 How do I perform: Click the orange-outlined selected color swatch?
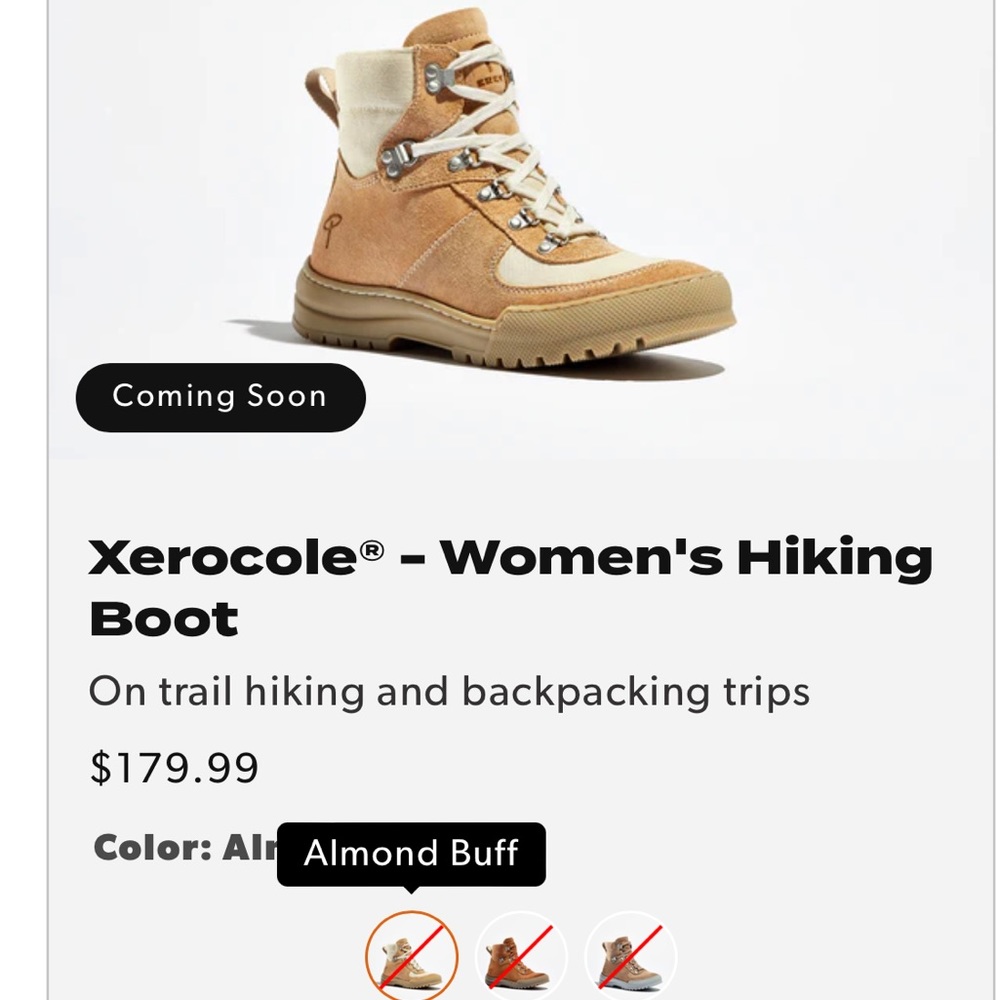tap(413, 955)
